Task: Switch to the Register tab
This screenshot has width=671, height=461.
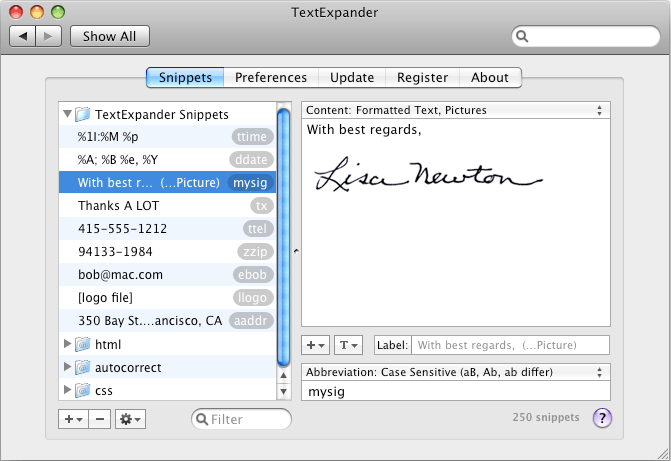Action: [x=422, y=77]
